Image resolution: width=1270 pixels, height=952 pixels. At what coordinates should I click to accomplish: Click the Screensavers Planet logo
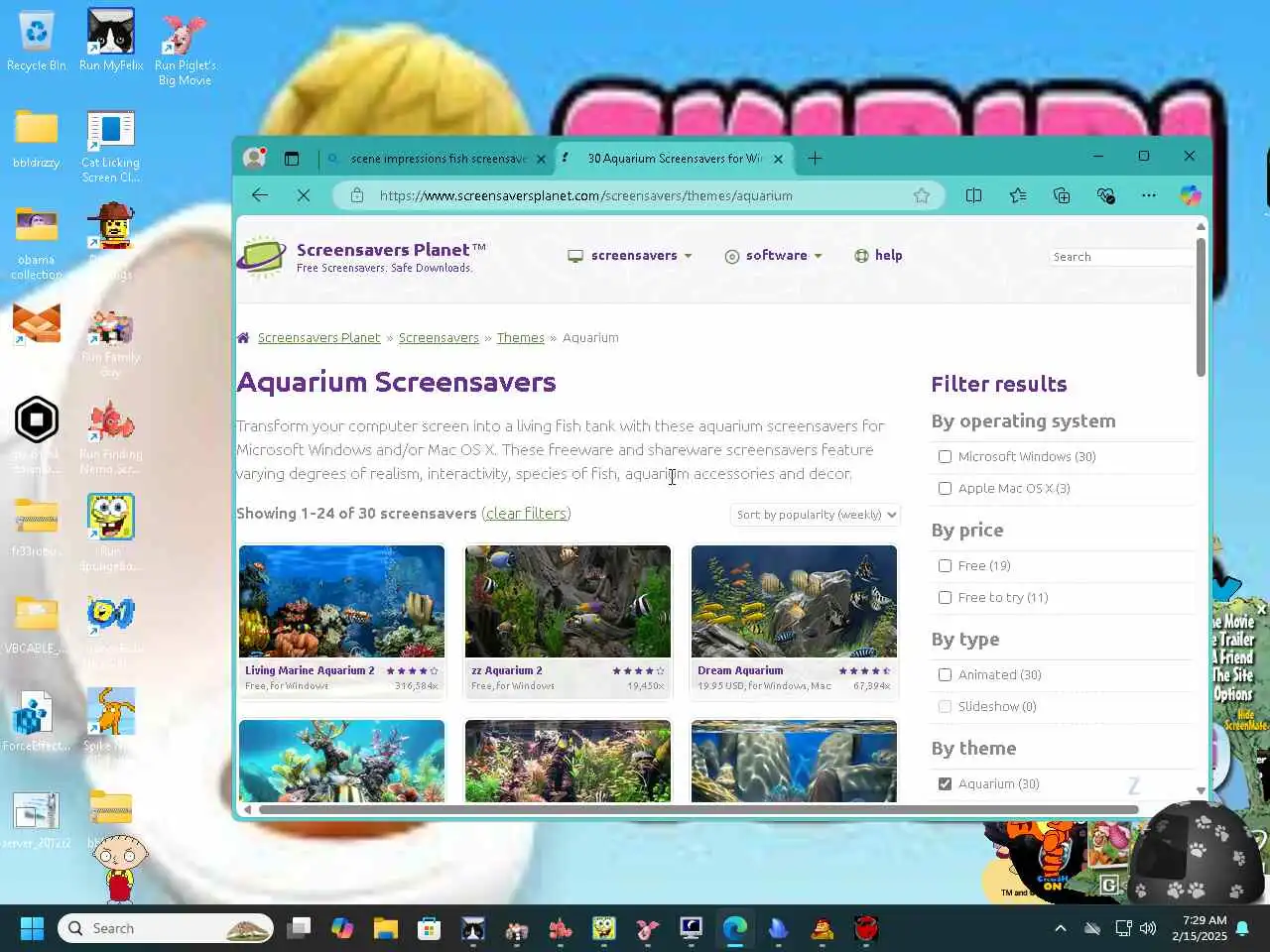tap(362, 257)
